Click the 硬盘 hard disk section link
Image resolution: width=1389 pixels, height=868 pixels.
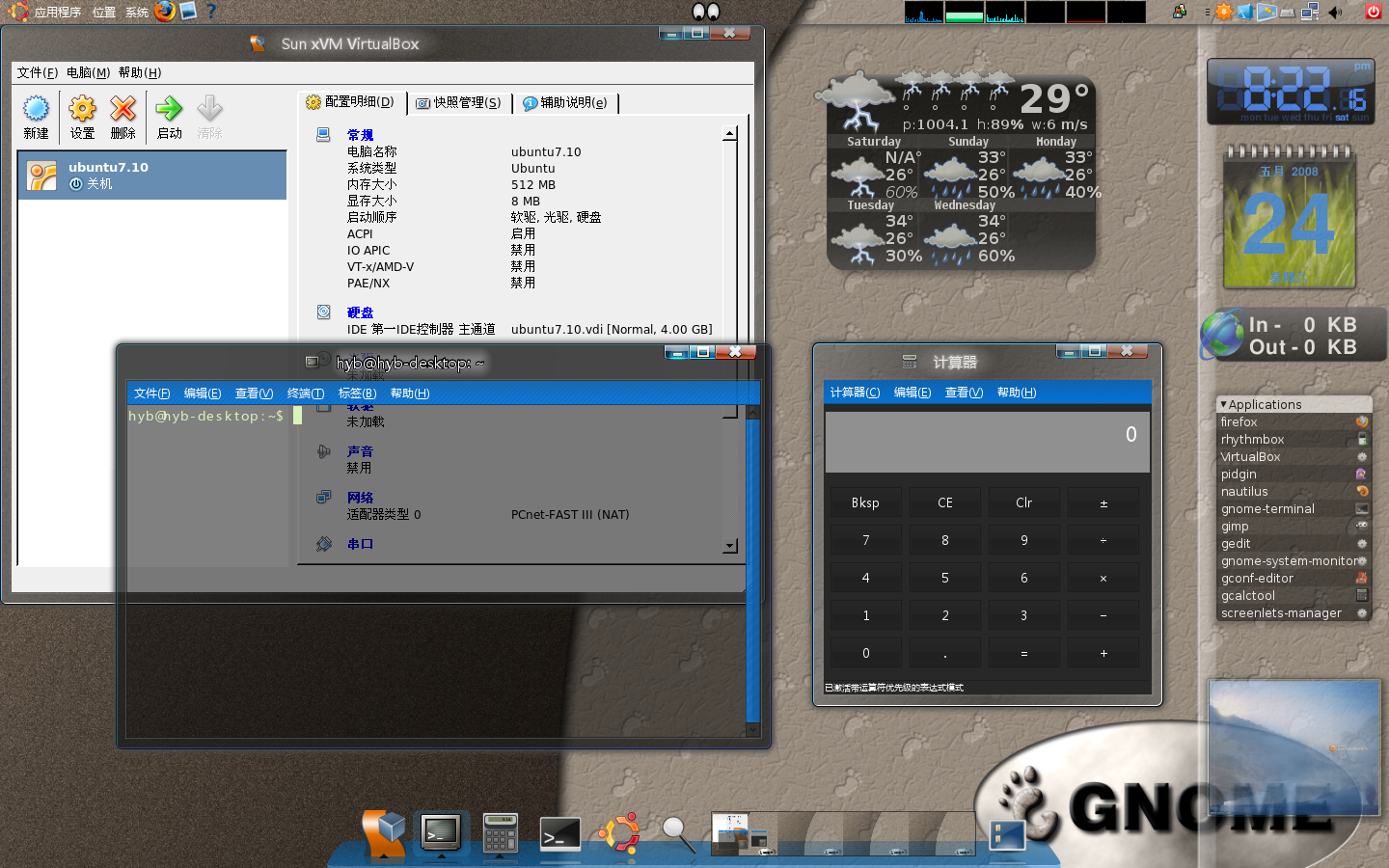pos(360,312)
